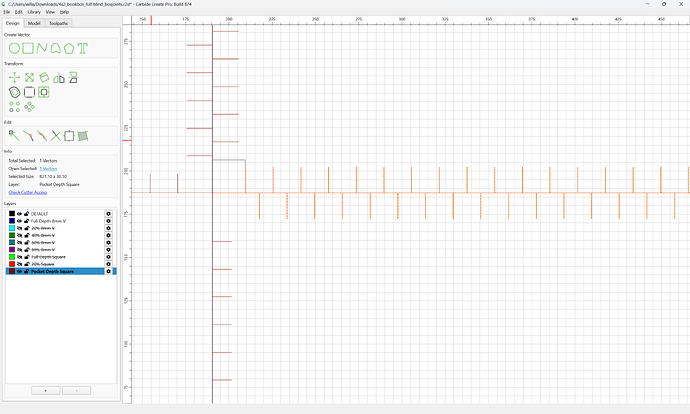Remove a layer with the minus button

pyautogui.click(x=77, y=391)
